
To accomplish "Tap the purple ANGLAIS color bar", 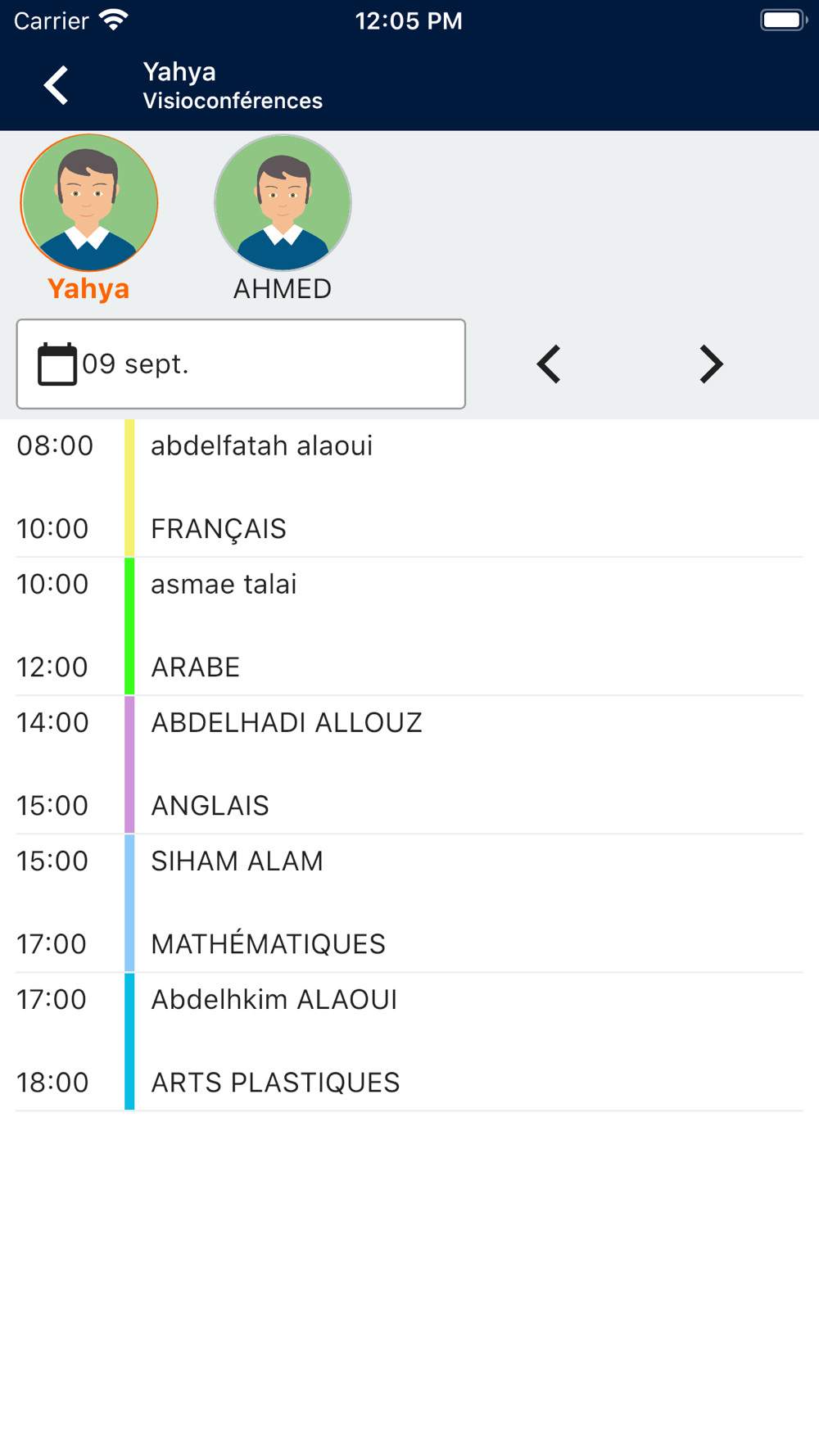I will [x=129, y=765].
